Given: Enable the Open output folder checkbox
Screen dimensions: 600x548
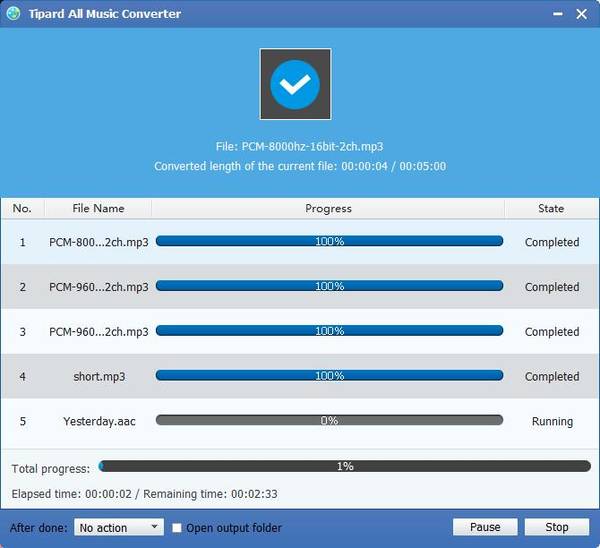Looking at the screenshot, I should tap(177, 528).
